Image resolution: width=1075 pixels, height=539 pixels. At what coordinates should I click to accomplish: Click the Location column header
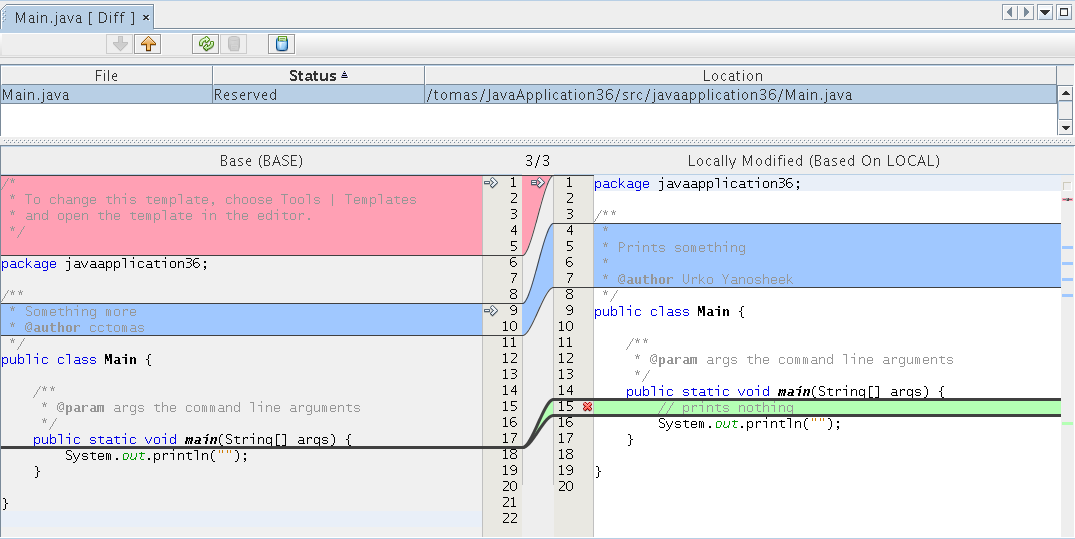pos(732,76)
